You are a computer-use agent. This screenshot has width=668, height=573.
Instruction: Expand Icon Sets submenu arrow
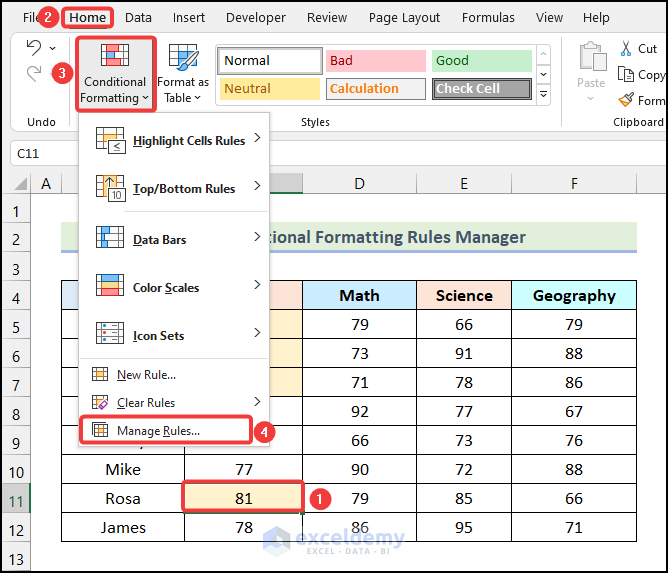tap(257, 332)
